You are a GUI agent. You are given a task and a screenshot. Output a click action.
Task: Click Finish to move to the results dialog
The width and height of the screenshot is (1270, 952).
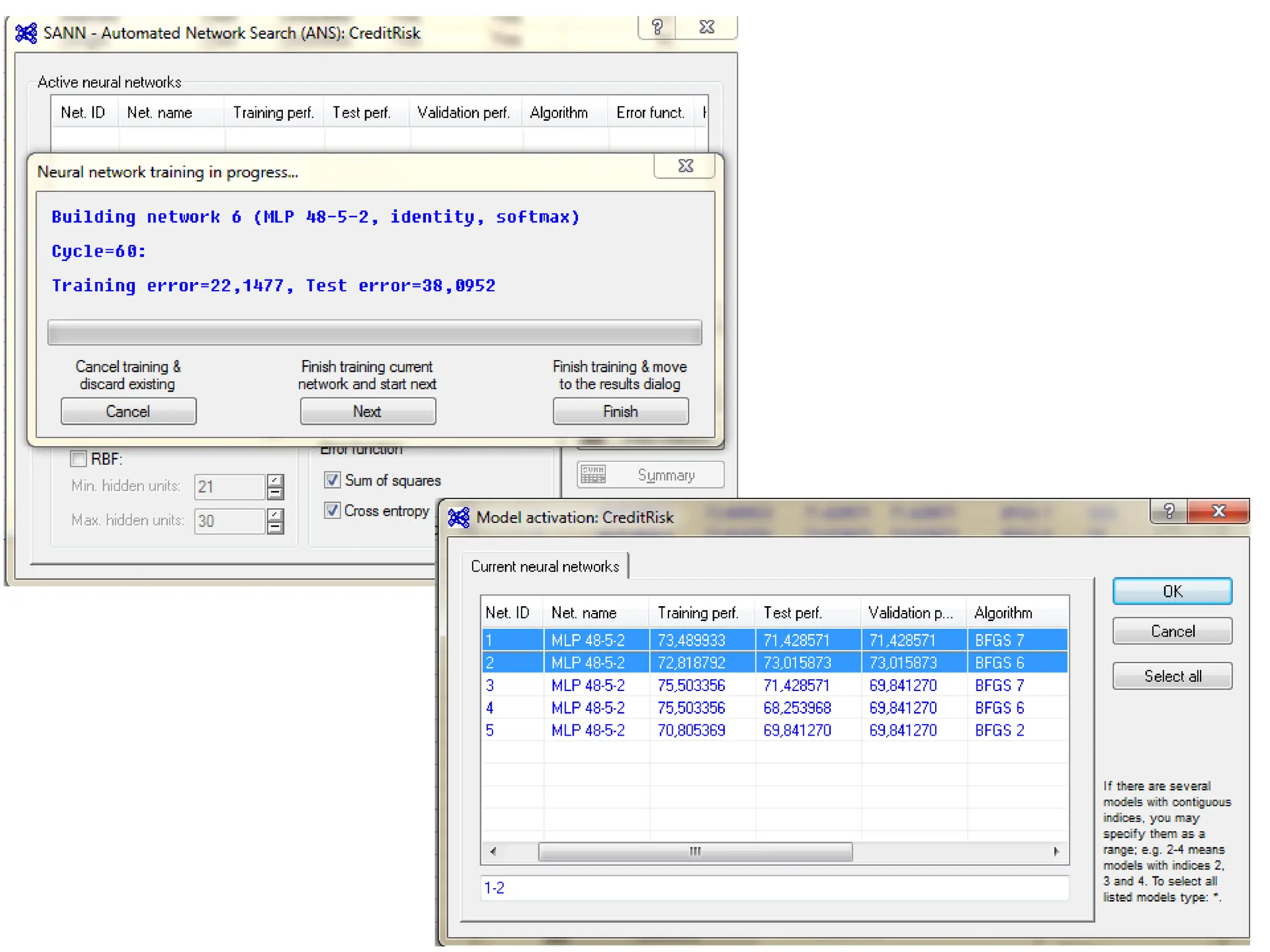tap(620, 412)
